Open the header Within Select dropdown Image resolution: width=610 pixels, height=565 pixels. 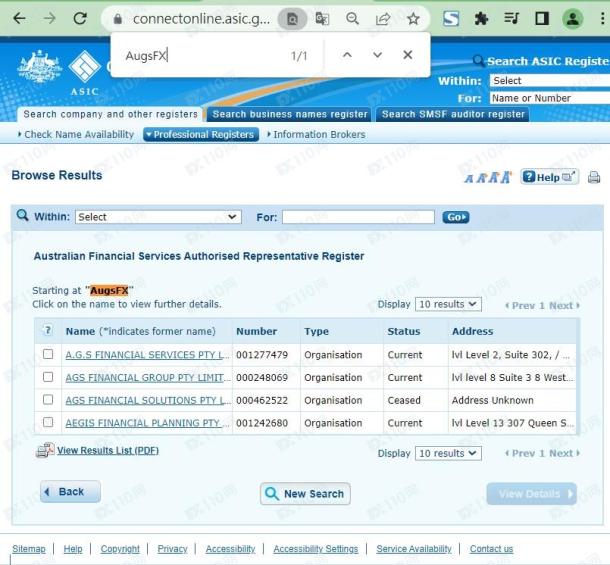(x=549, y=81)
